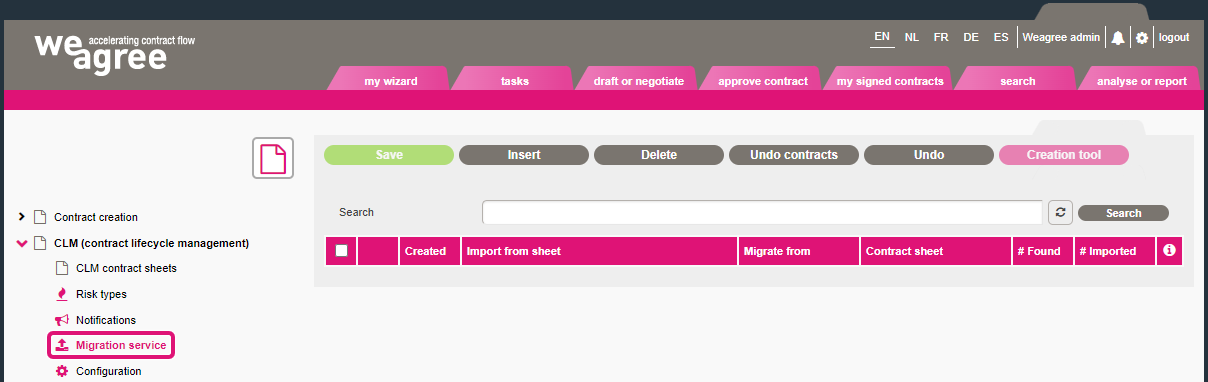The height and width of the screenshot is (382, 1208).
Task: Select CLM (contract lifecycle management) label
Action: [151, 243]
